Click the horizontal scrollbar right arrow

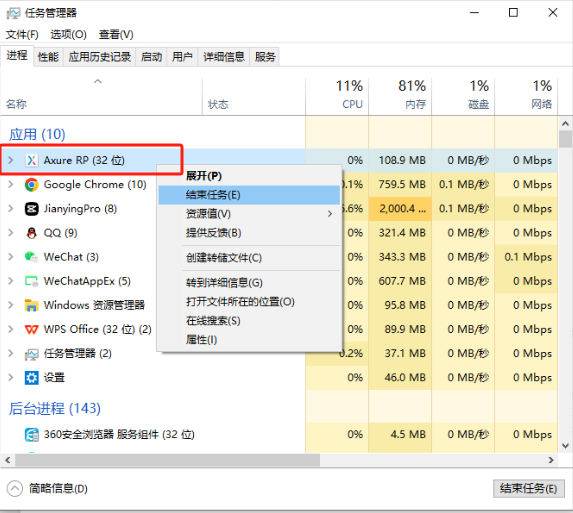pyautogui.click(x=551, y=460)
